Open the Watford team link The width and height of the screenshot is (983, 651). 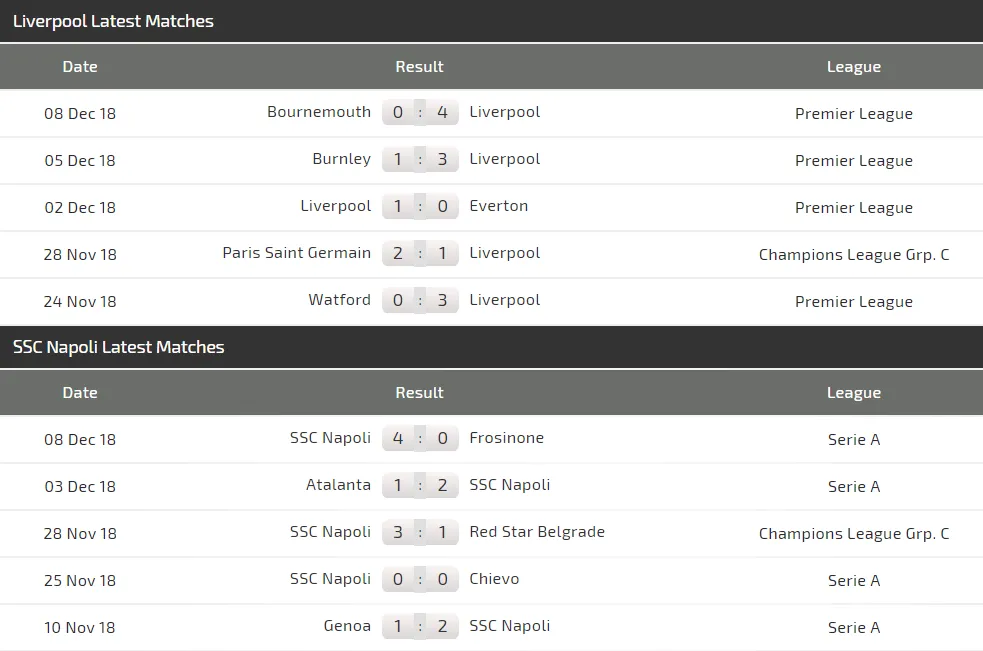click(x=340, y=300)
